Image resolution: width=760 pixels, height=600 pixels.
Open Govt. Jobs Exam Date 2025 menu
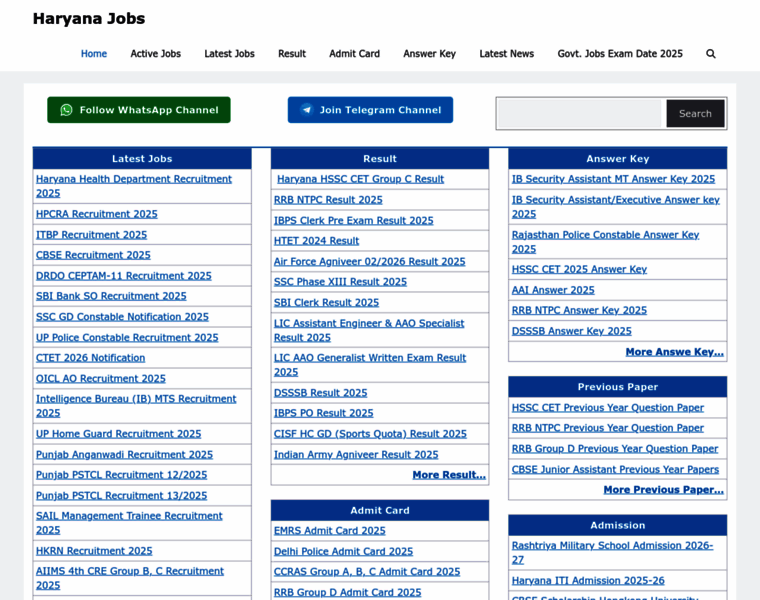[620, 54]
